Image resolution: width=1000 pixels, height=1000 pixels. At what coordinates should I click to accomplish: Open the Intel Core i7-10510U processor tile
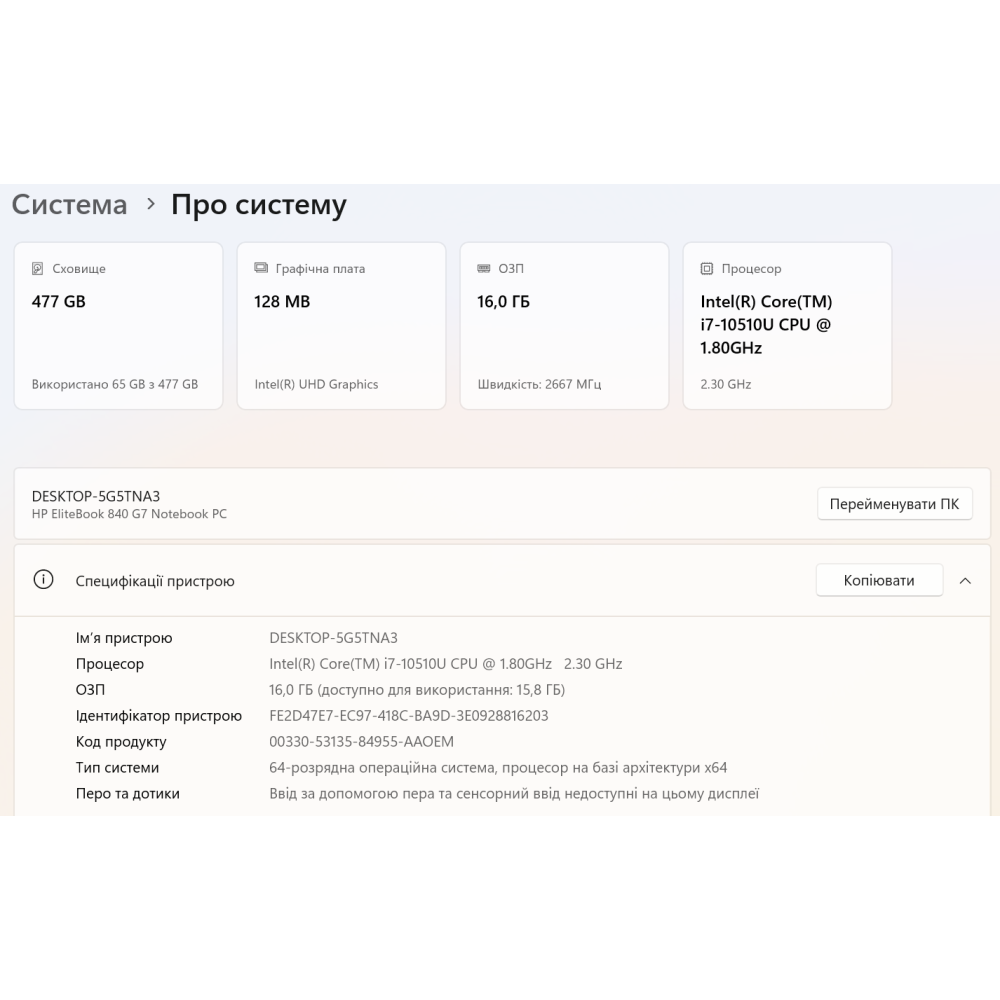click(787, 326)
